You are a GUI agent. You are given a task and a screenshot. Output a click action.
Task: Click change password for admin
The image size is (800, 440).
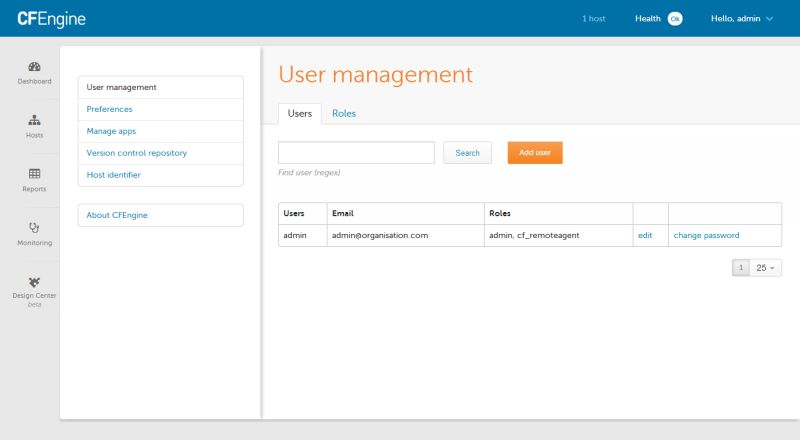[x=706, y=235]
